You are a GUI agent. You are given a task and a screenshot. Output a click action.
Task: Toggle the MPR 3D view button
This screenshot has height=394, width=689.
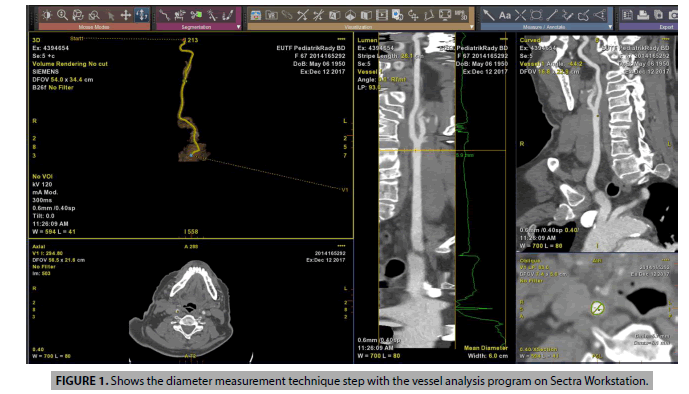tap(461, 15)
